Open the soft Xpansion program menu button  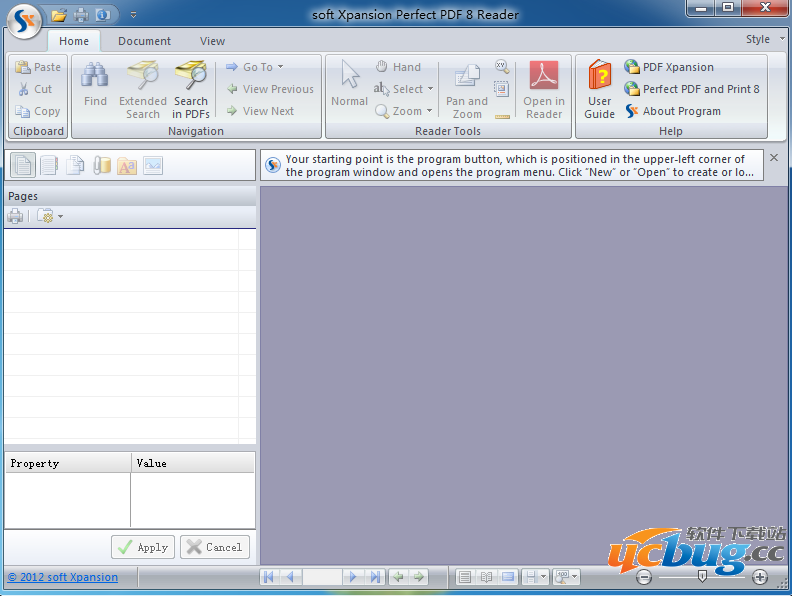pos(24,21)
